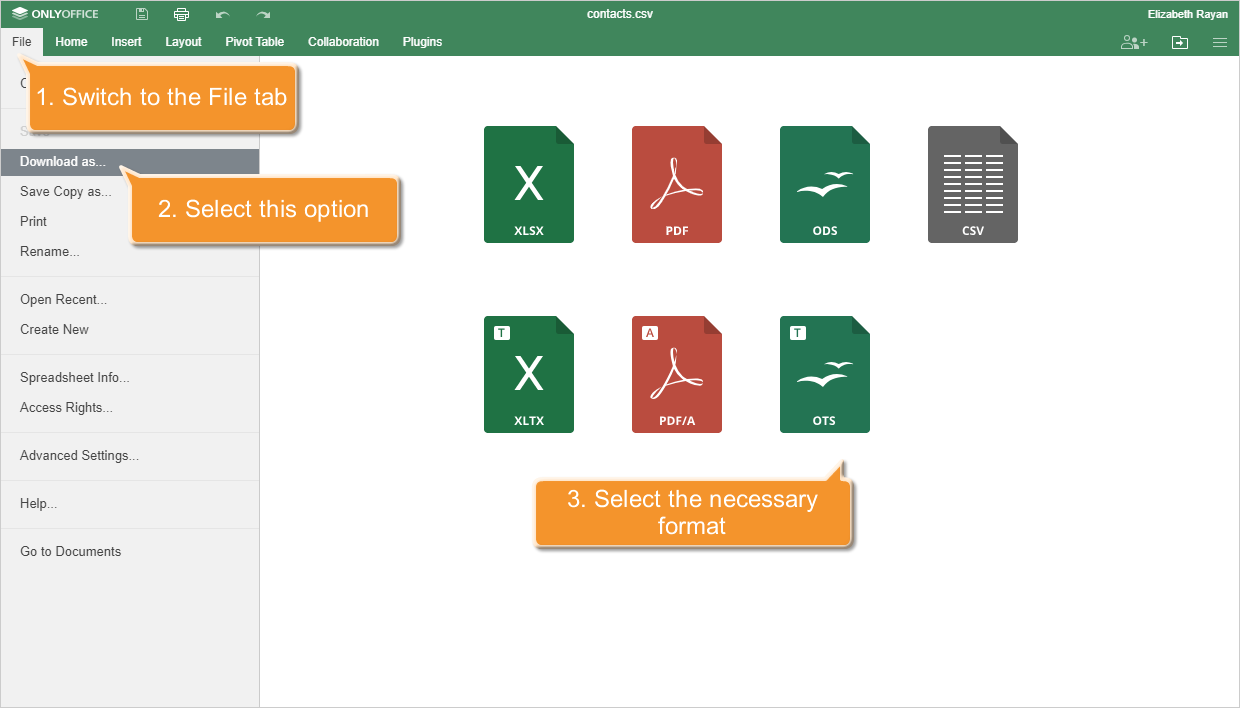Select Save Copy as in the sidebar
The height and width of the screenshot is (708, 1240).
(66, 191)
